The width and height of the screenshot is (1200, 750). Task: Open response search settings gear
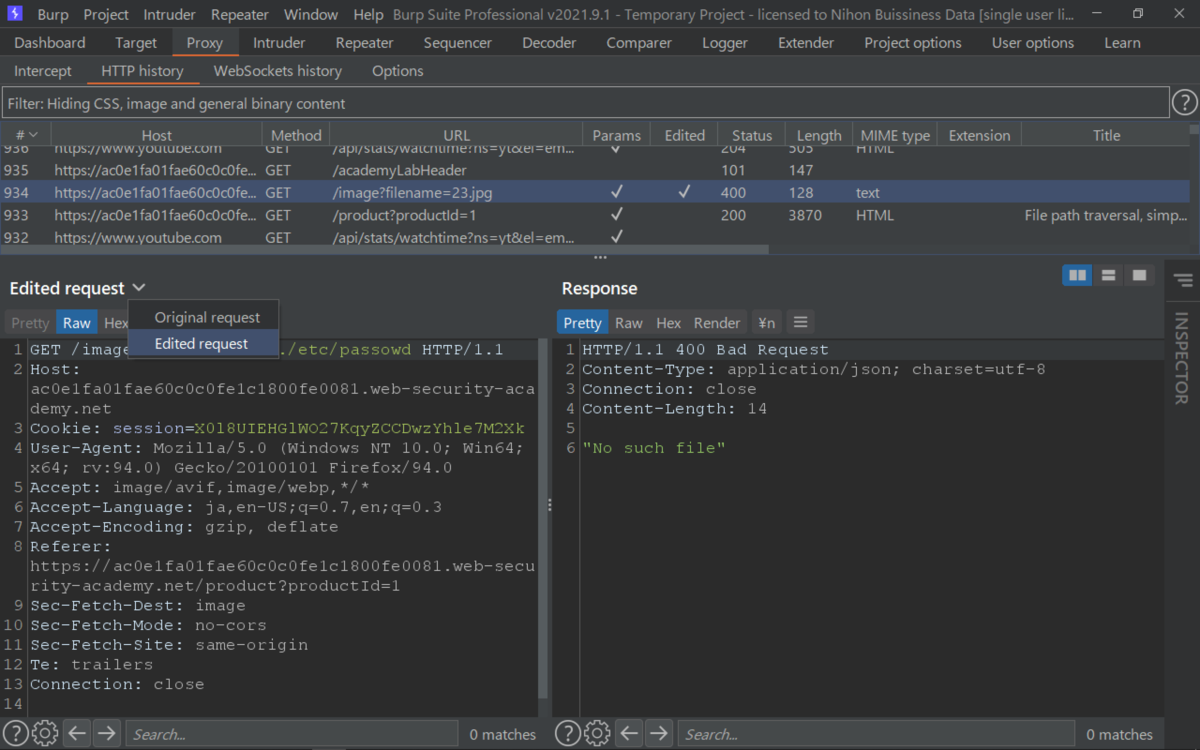click(x=597, y=733)
